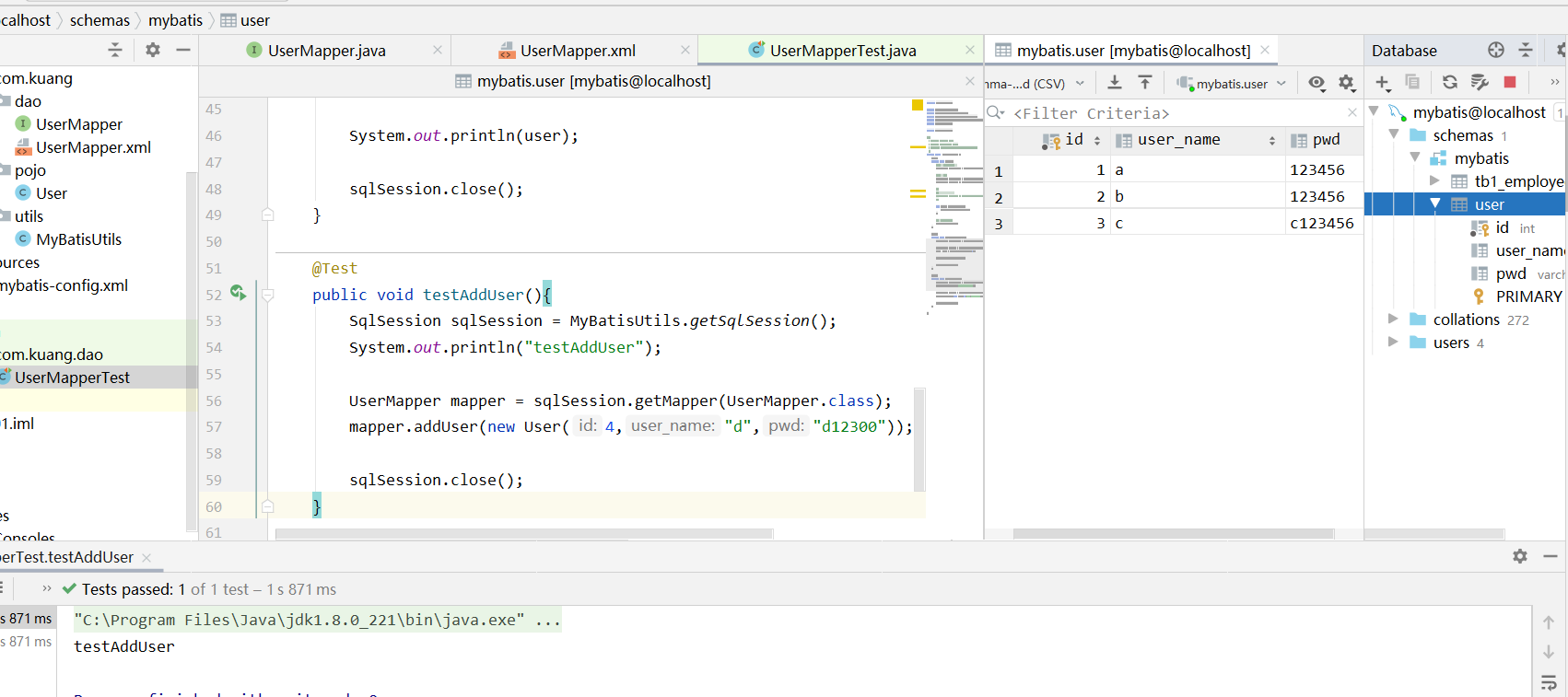Screen dimensions: 1568x697
Task: Open the eye view options in table toolbar
Action: 1317,83
